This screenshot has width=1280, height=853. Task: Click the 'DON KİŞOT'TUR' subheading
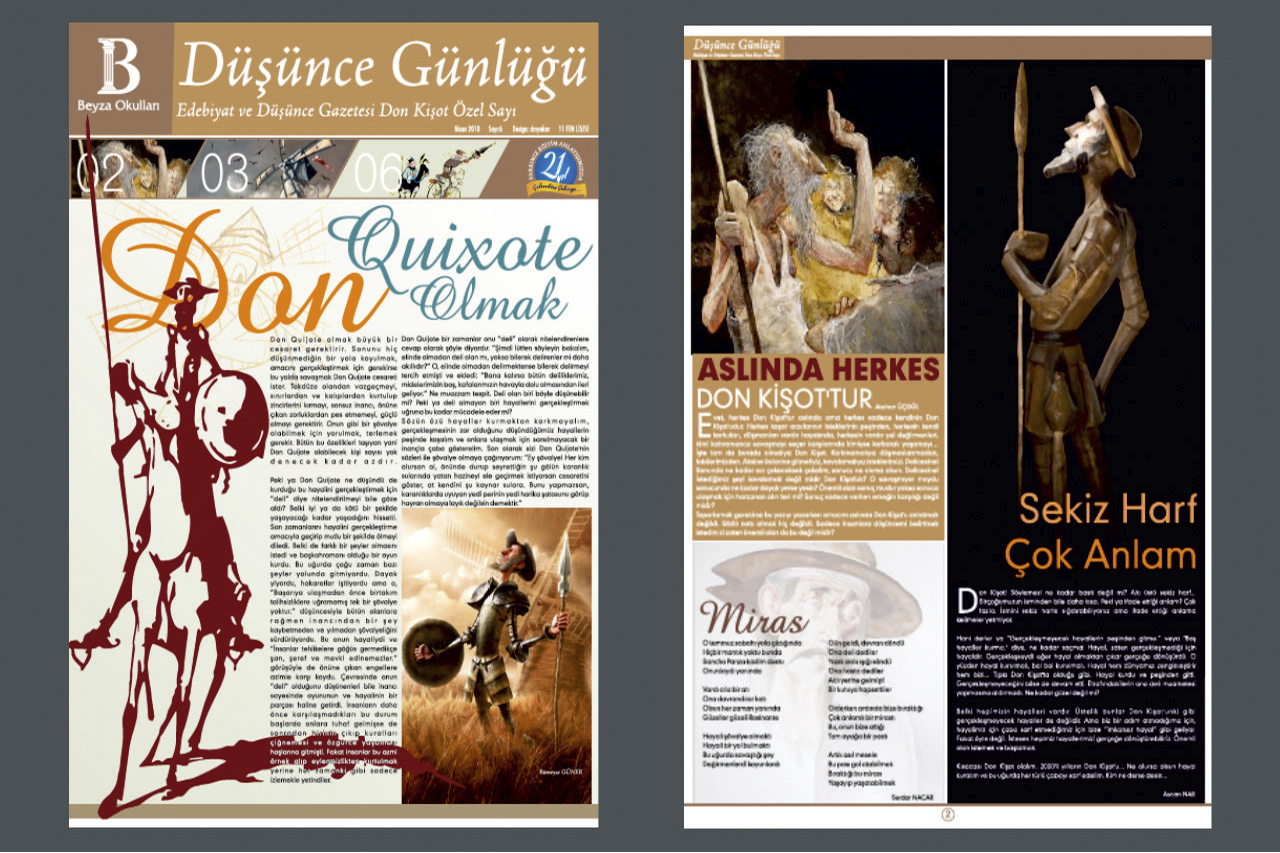click(785, 396)
